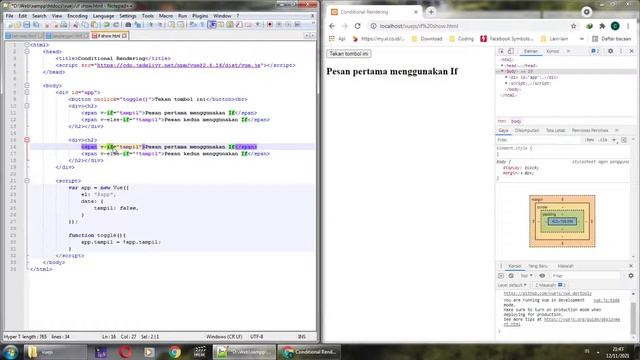Activate the DevTools element inspector icon
This screenshot has height=360, width=640.
(x=502, y=51)
